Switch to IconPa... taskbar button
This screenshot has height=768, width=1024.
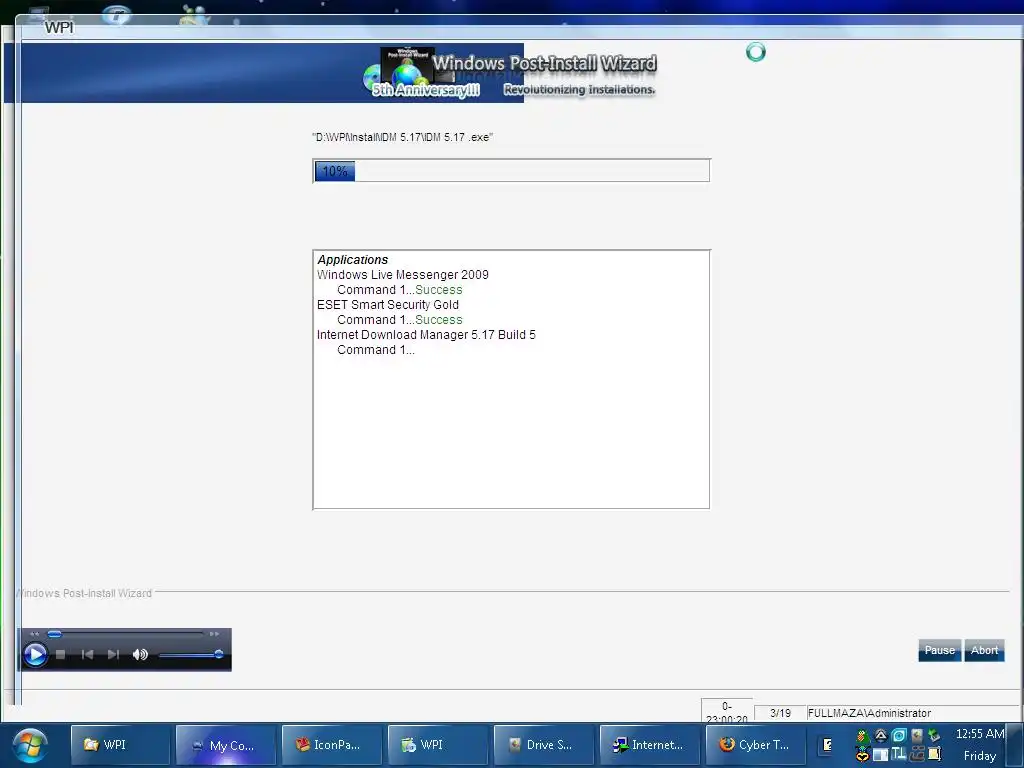pos(332,744)
